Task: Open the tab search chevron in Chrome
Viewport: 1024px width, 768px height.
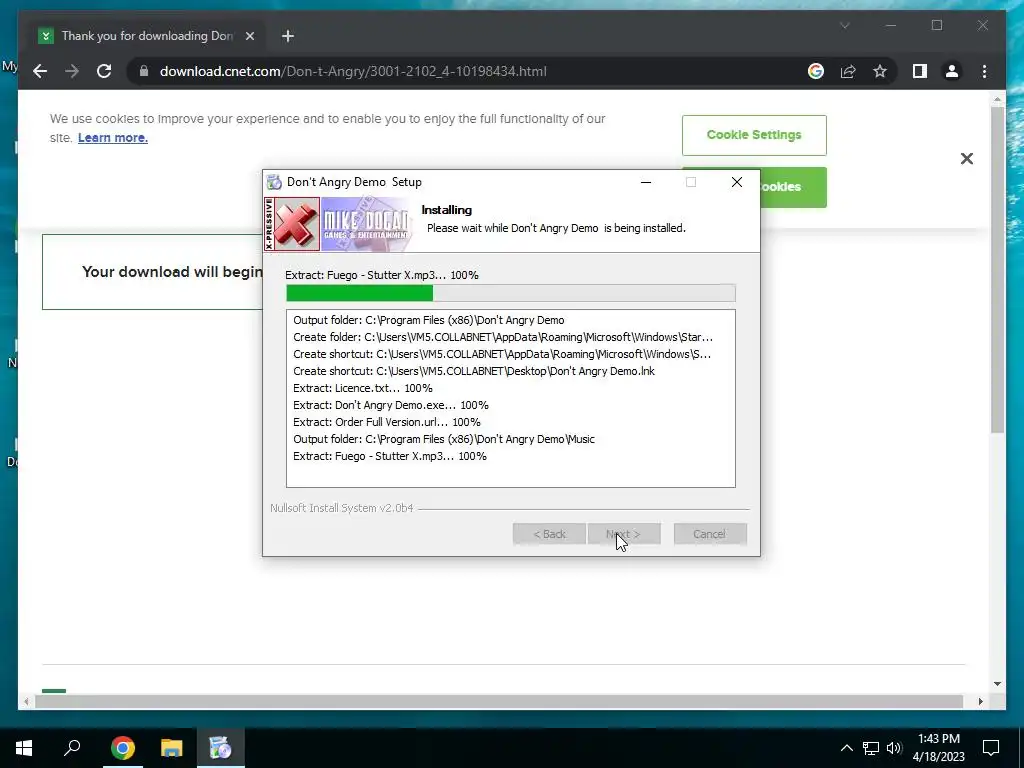Action: tap(844, 25)
